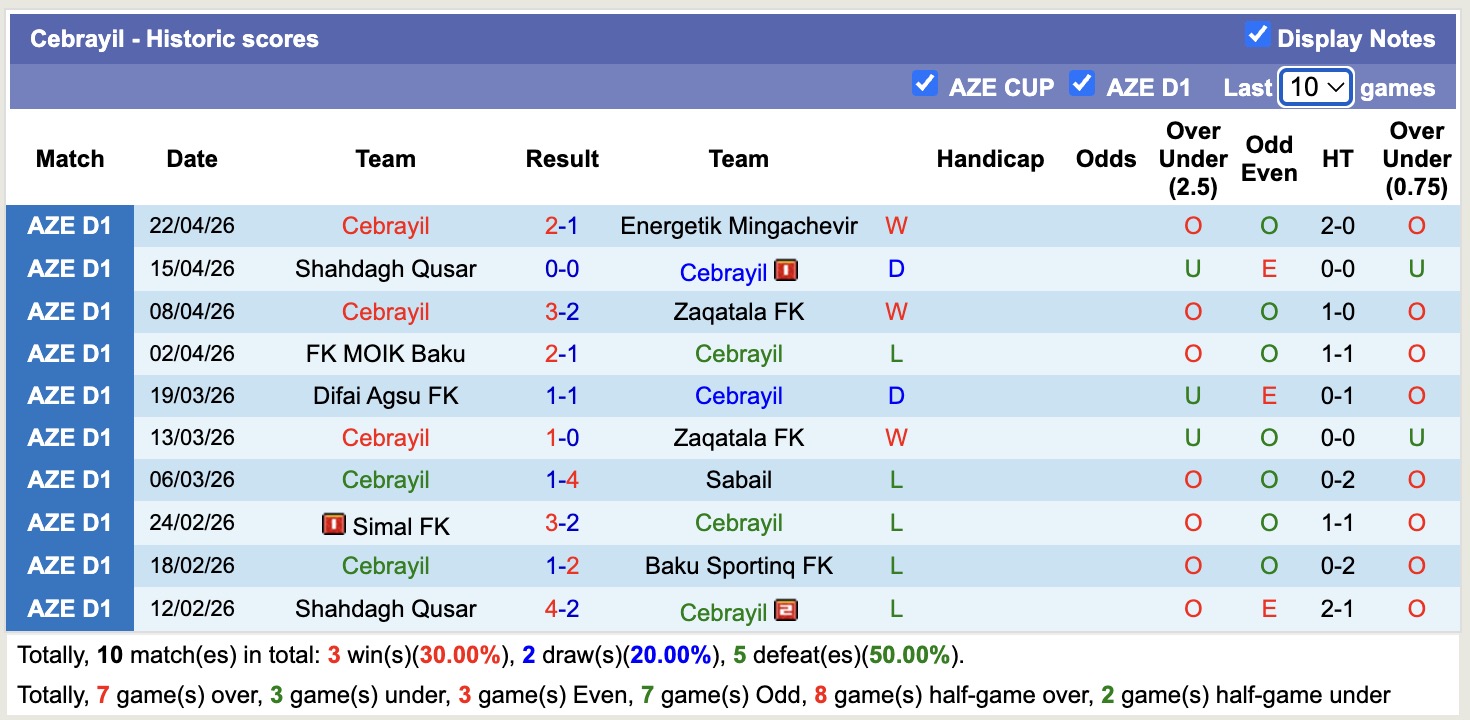
Task: Click the Odds column header
Action: tap(1105, 158)
